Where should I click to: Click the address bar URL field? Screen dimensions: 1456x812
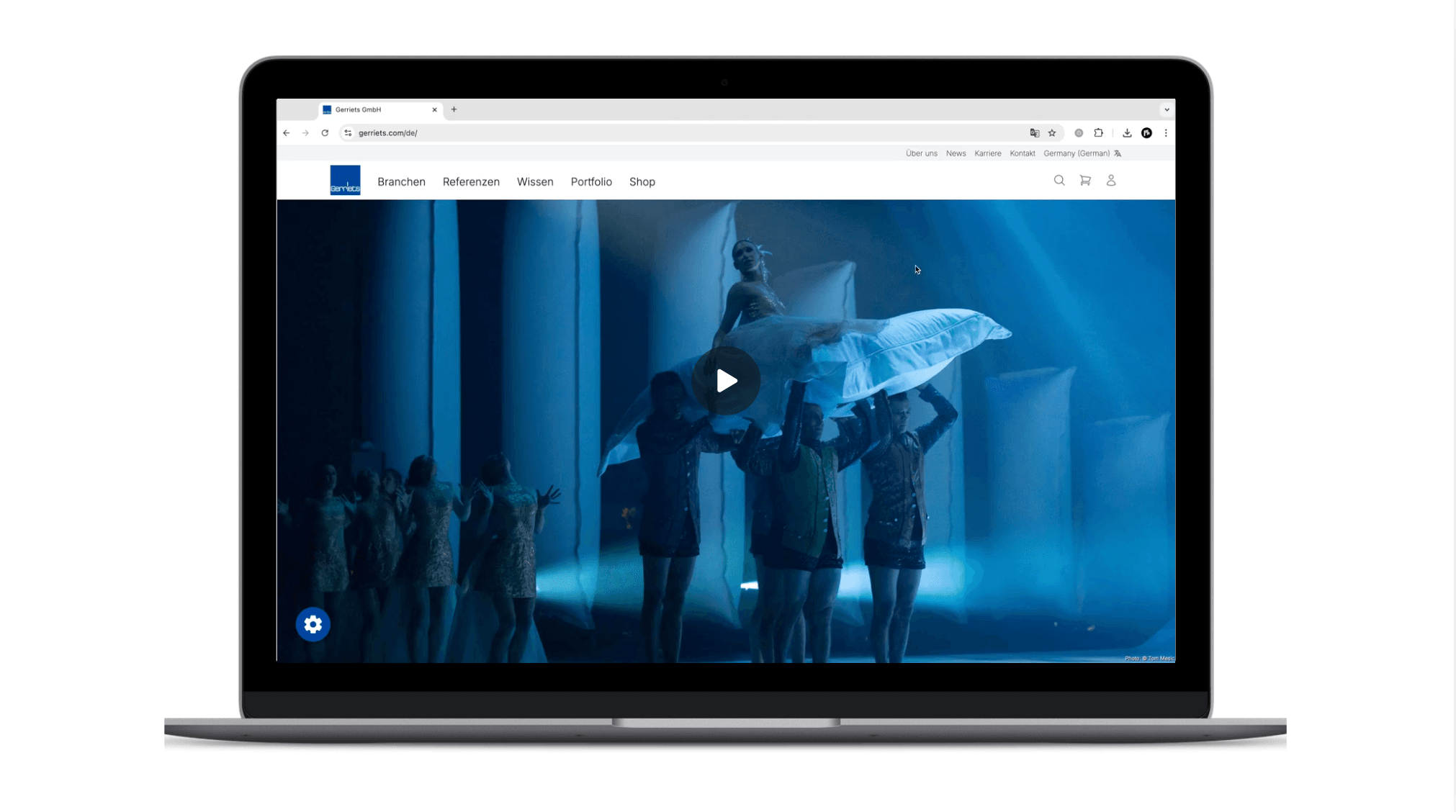tap(648, 133)
